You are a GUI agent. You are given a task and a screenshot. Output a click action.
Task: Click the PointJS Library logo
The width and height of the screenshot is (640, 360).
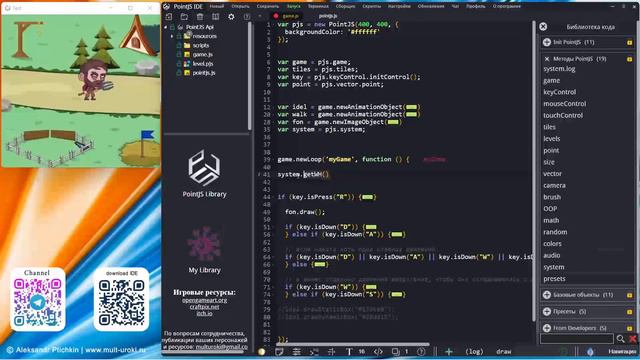click(204, 168)
